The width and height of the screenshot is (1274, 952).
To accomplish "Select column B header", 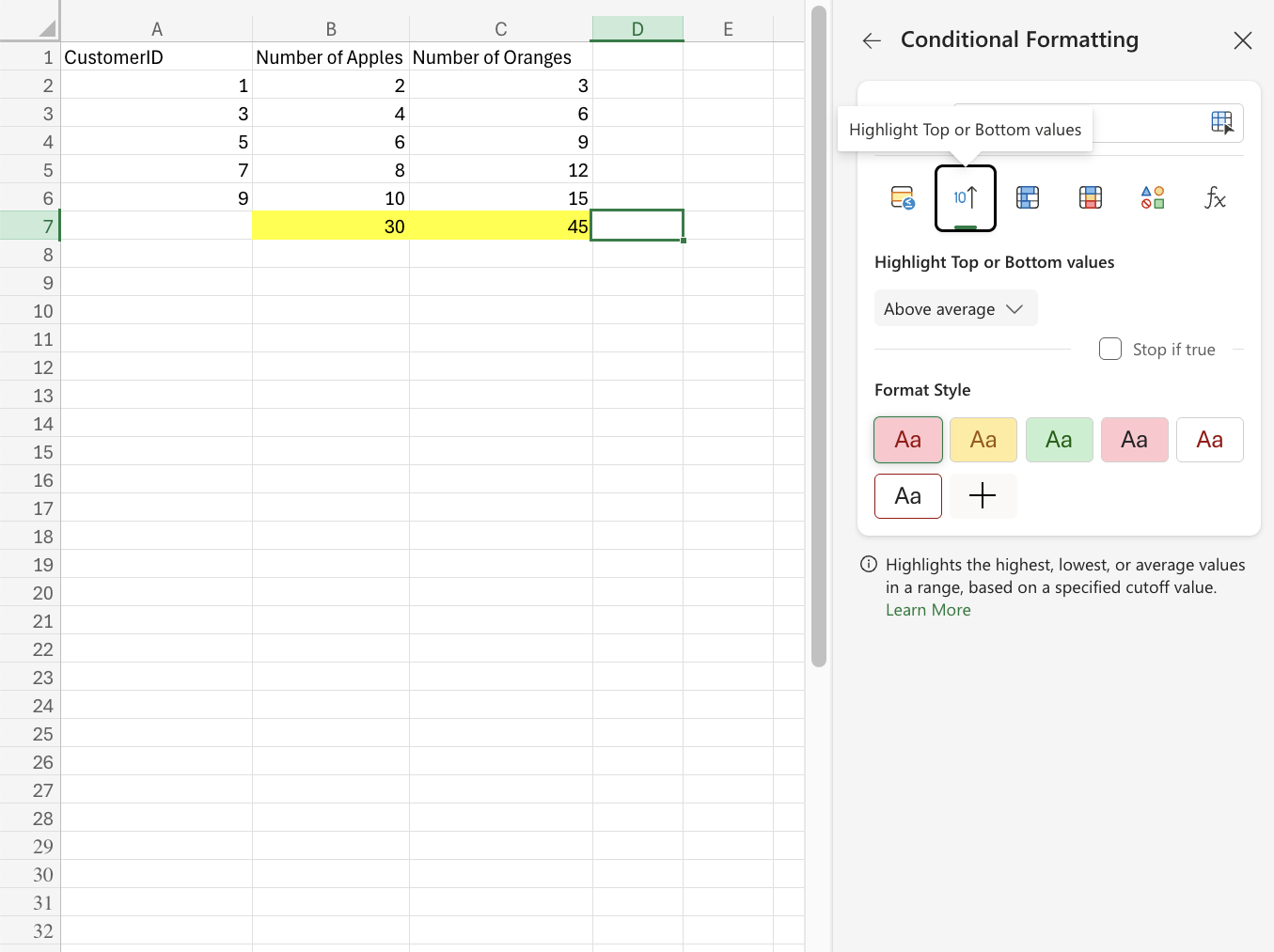I will click(x=331, y=29).
